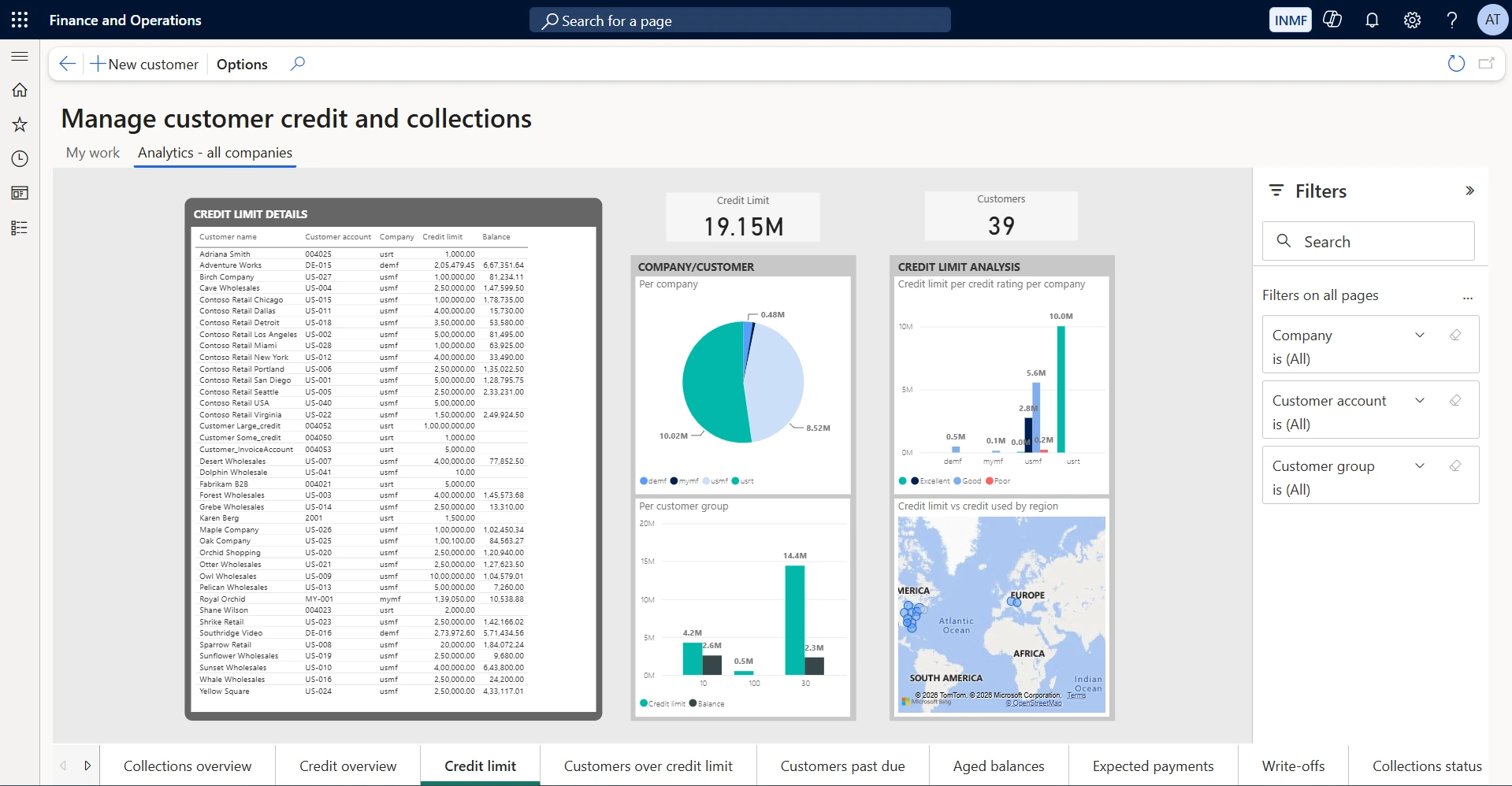Select Analytics - all companies tab

point(215,153)
